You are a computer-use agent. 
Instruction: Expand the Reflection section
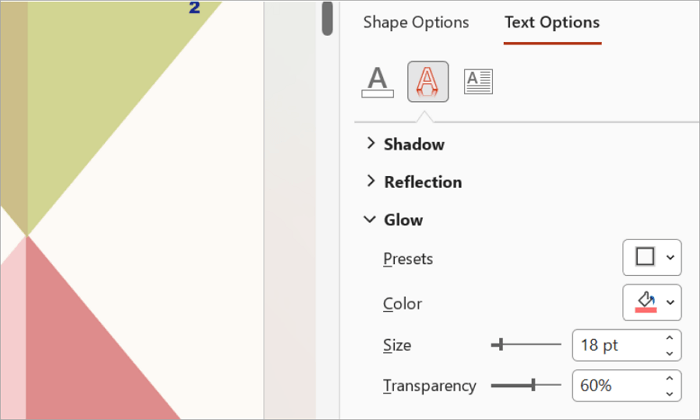click(x=422, y=182)
